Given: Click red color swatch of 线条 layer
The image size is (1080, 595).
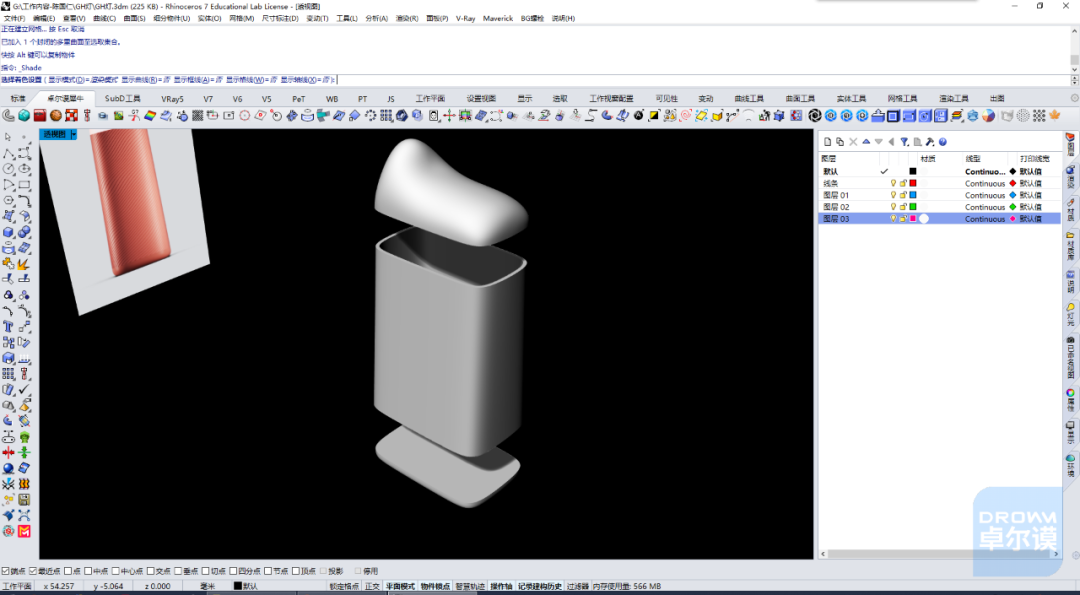Looking at the screenshot, I should pyautogui.click(x=913, y=183).
